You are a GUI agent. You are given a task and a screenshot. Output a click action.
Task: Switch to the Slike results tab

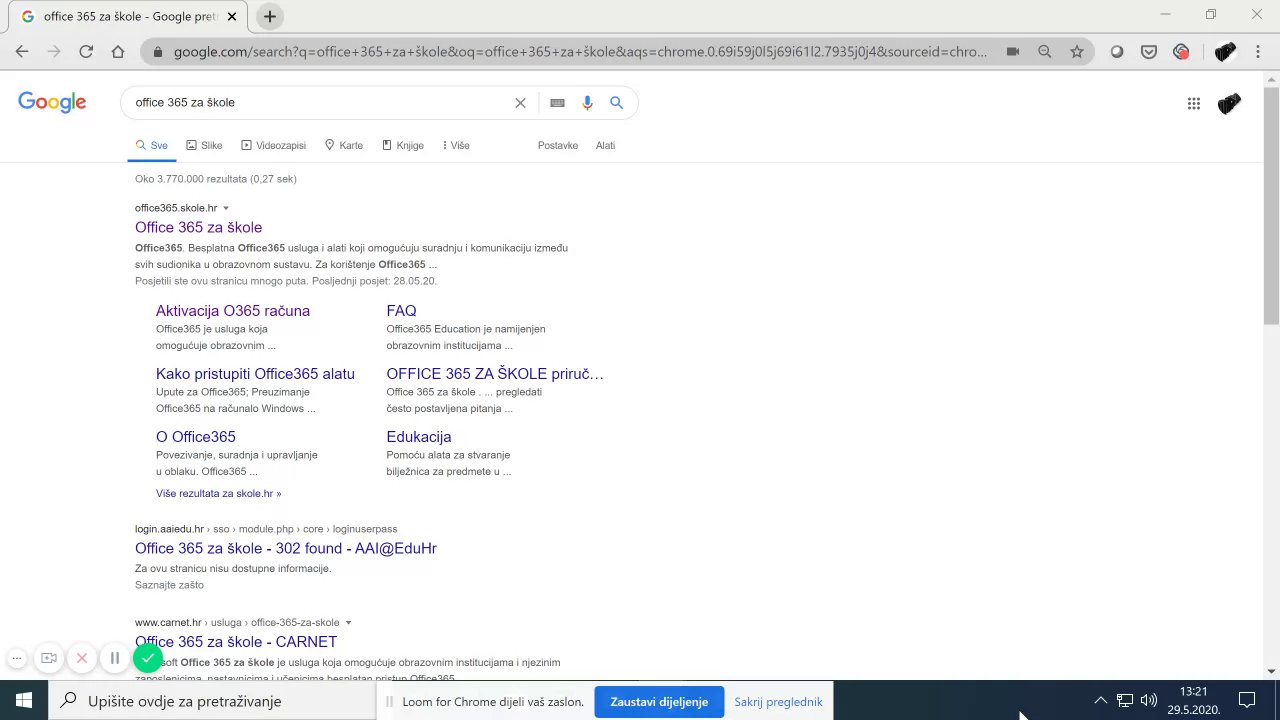pyautogui.click(x=204, y=146)
